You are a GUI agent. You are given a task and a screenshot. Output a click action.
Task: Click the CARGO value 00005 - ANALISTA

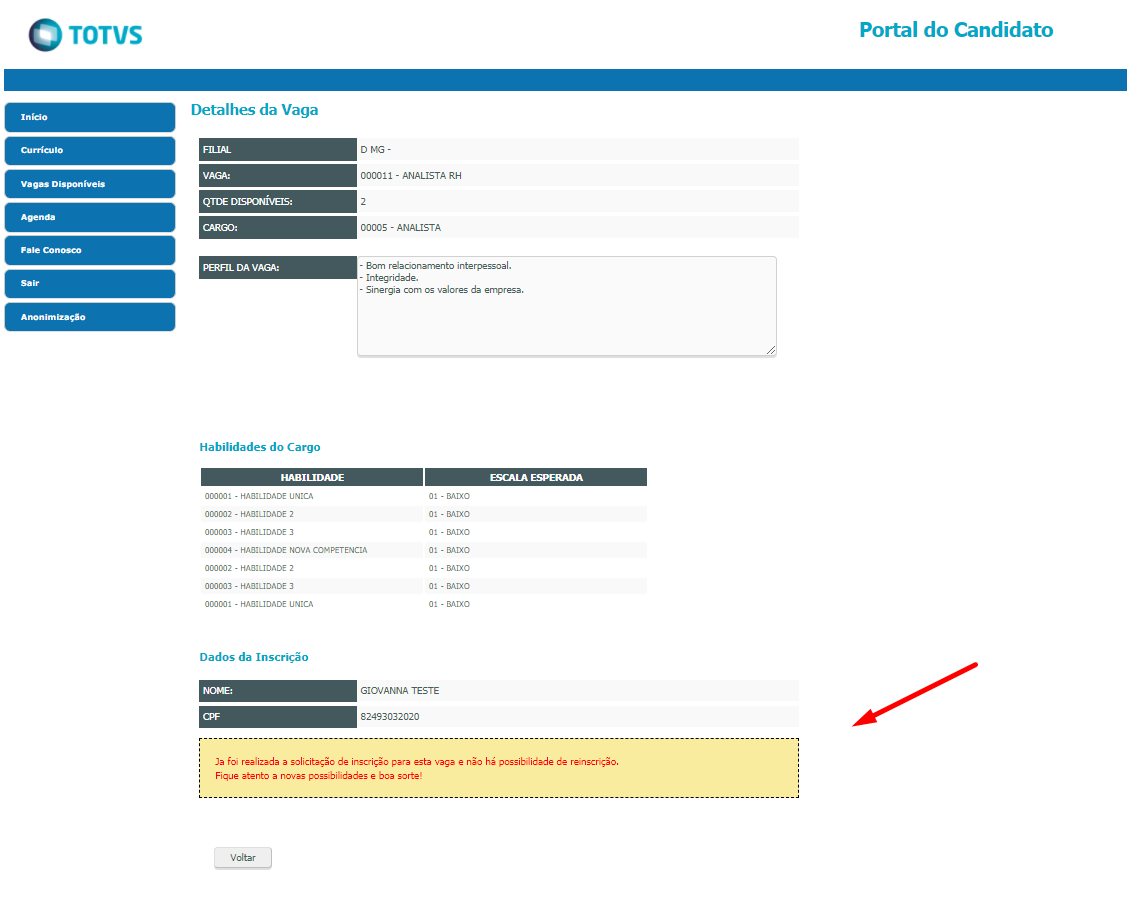(400, 228)
